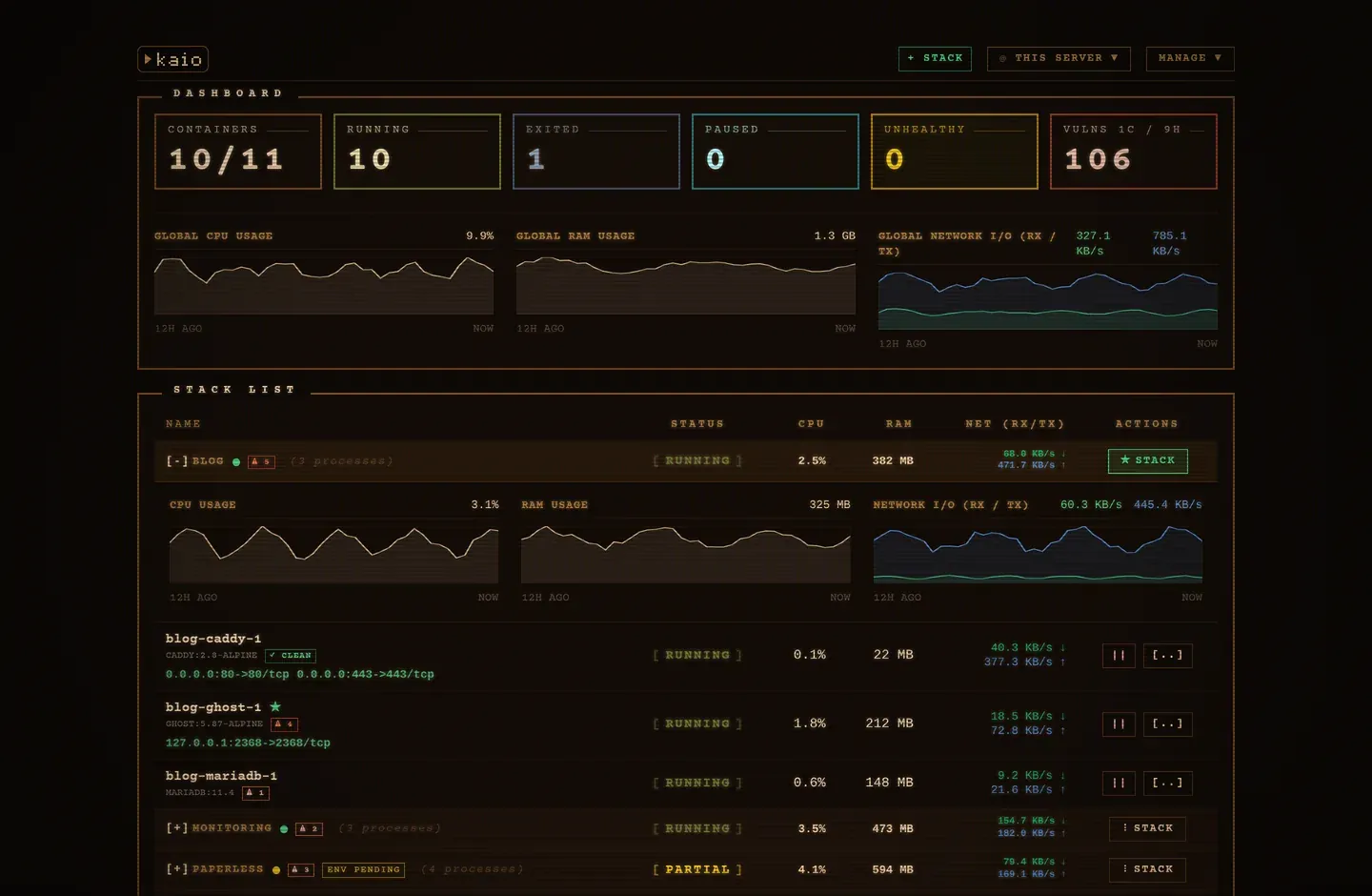The height and width of the screenshot is (896, 1372).
Task: Click the star icon next to blog-ghost-1
Action: (275, 706)
